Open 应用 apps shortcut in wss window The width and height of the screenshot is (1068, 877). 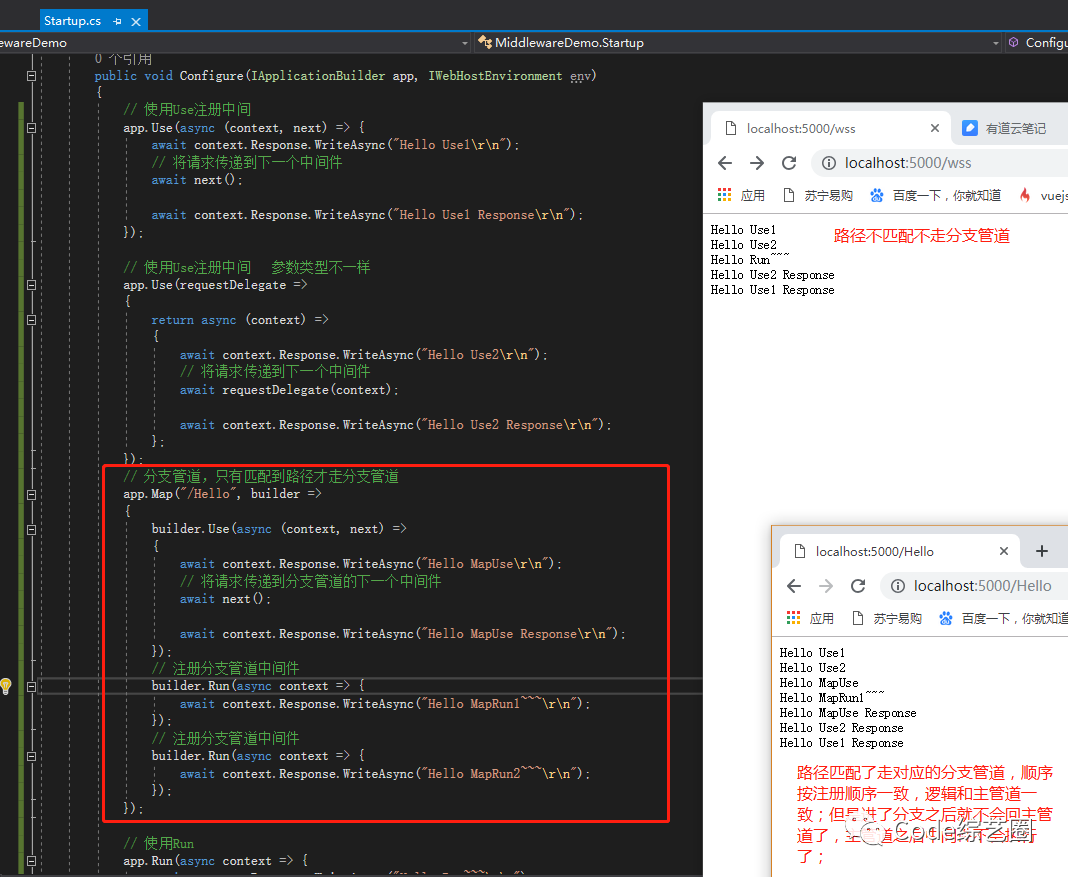[741, 195]
